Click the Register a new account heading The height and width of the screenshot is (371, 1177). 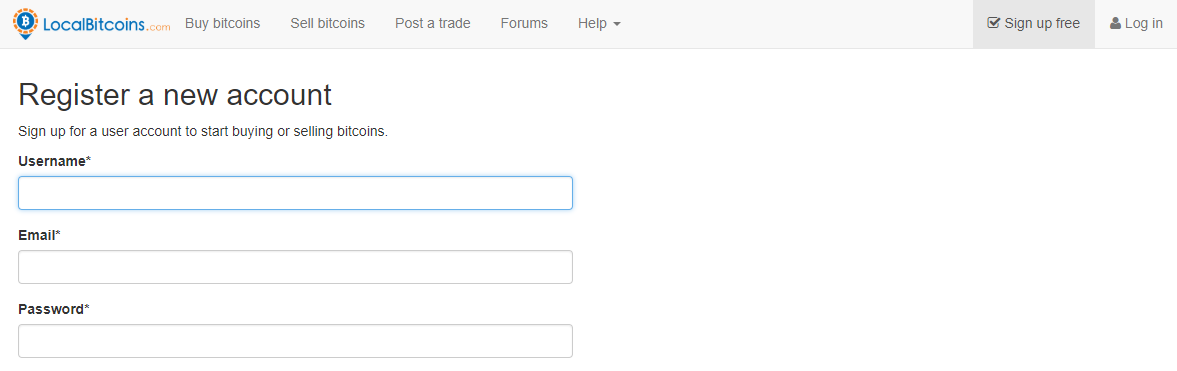pyautogui.click(x=175, y=95)
